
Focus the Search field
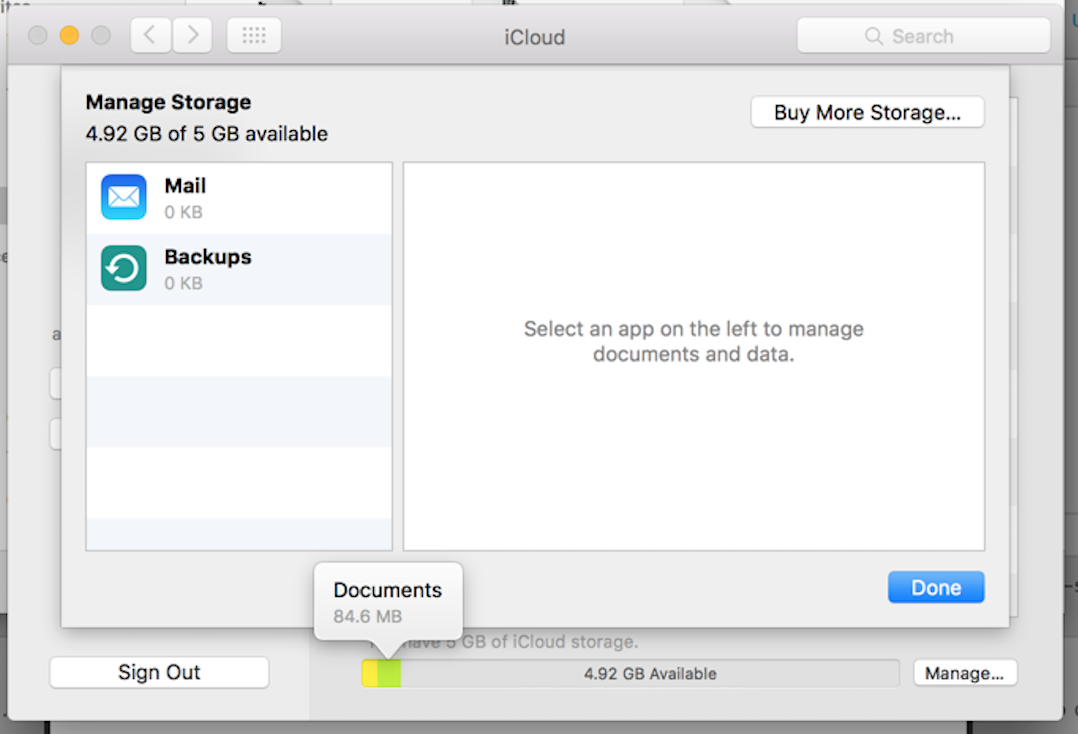point(923,35)
